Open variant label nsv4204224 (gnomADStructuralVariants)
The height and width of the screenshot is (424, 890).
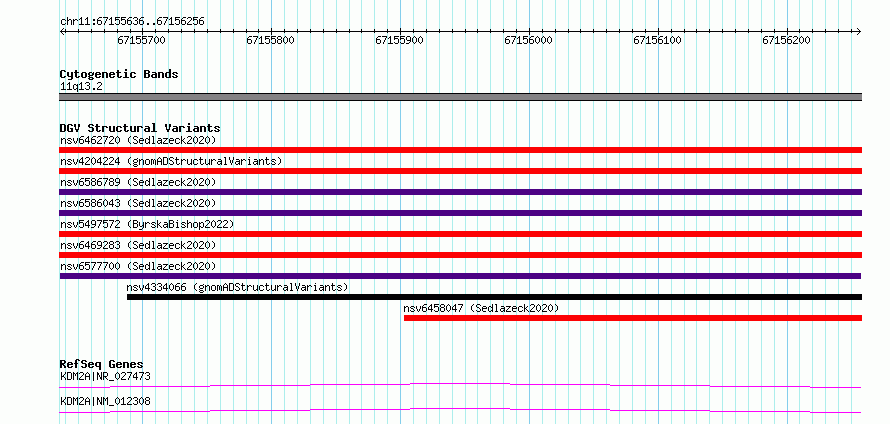171,161
